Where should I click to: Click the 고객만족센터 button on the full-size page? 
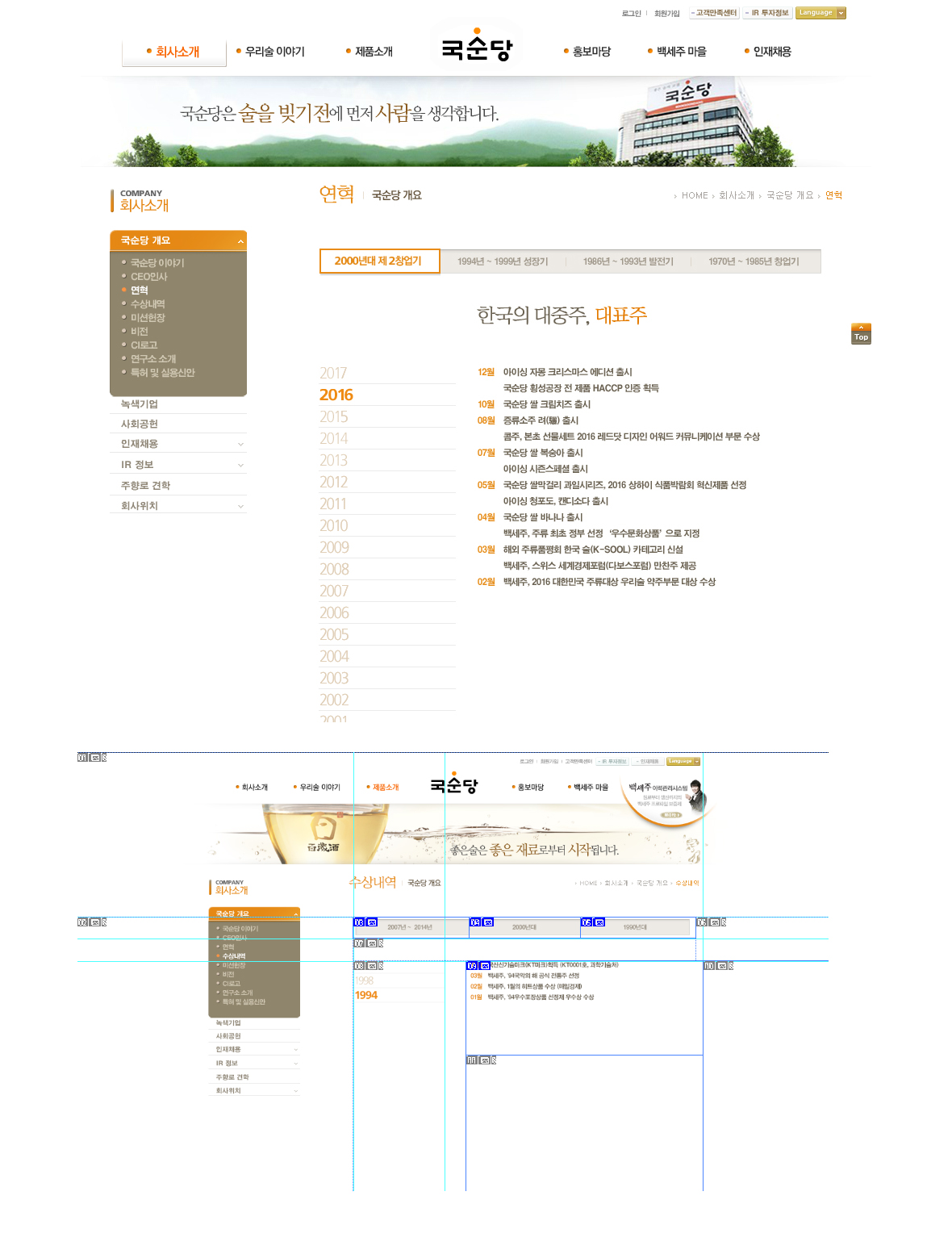click(714, 13)
